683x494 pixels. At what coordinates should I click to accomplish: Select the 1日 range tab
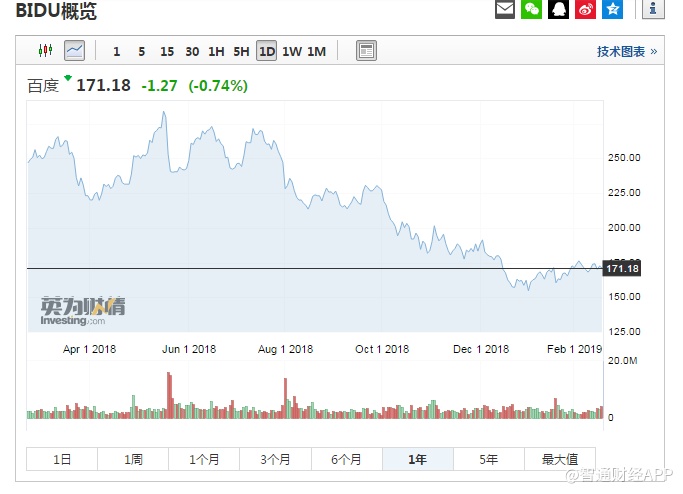point(62,459)
